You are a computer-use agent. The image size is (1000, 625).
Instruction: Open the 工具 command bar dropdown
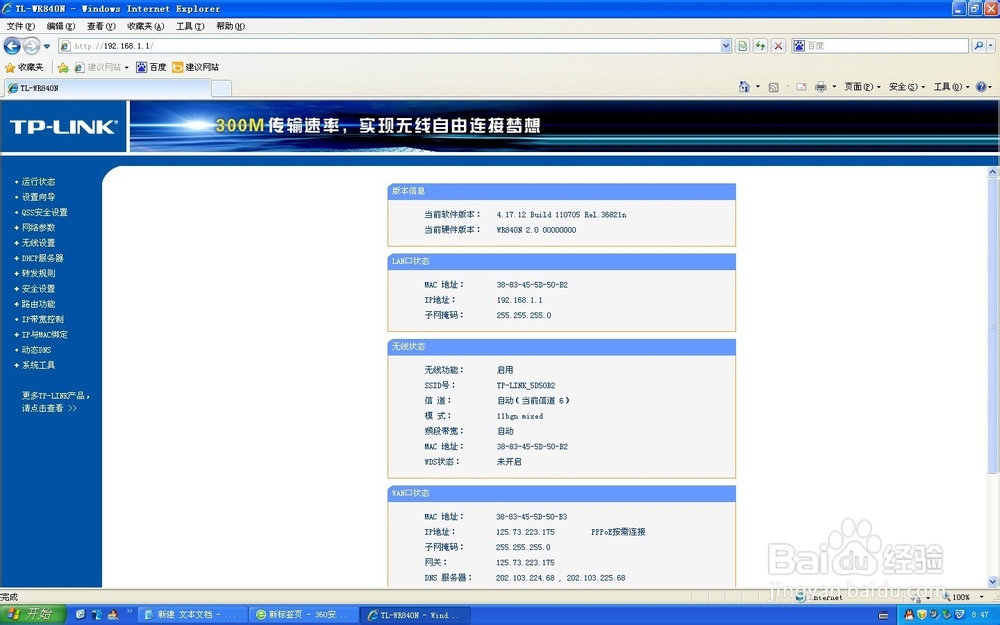(952, 87)
